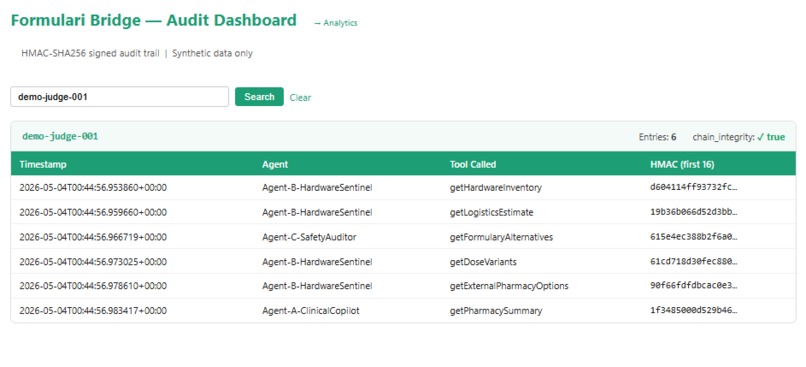This screenshot has width=806, height=367.
Task: Click the Agent column header
Action: [x=275, y=164]
